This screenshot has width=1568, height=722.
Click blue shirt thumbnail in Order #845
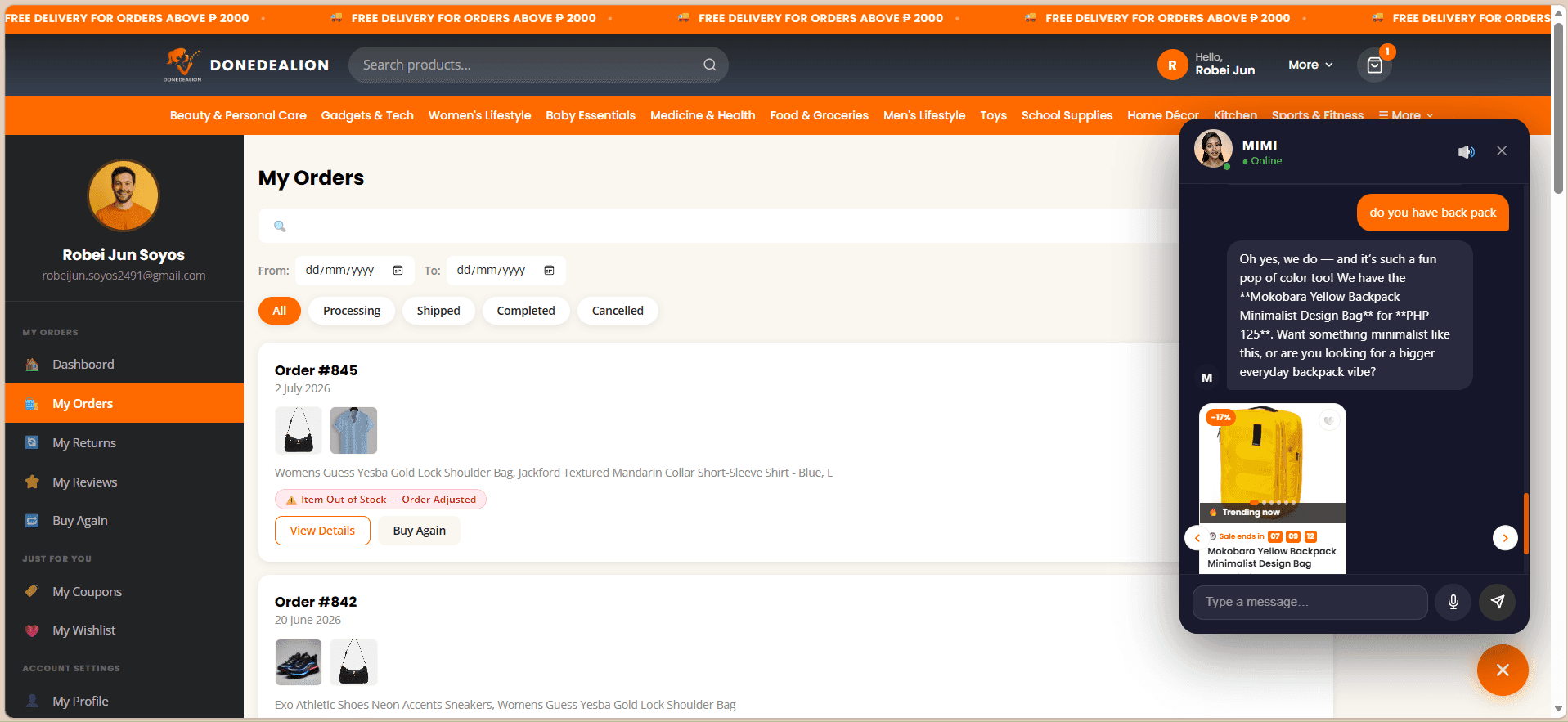click(x=353, y=430)
